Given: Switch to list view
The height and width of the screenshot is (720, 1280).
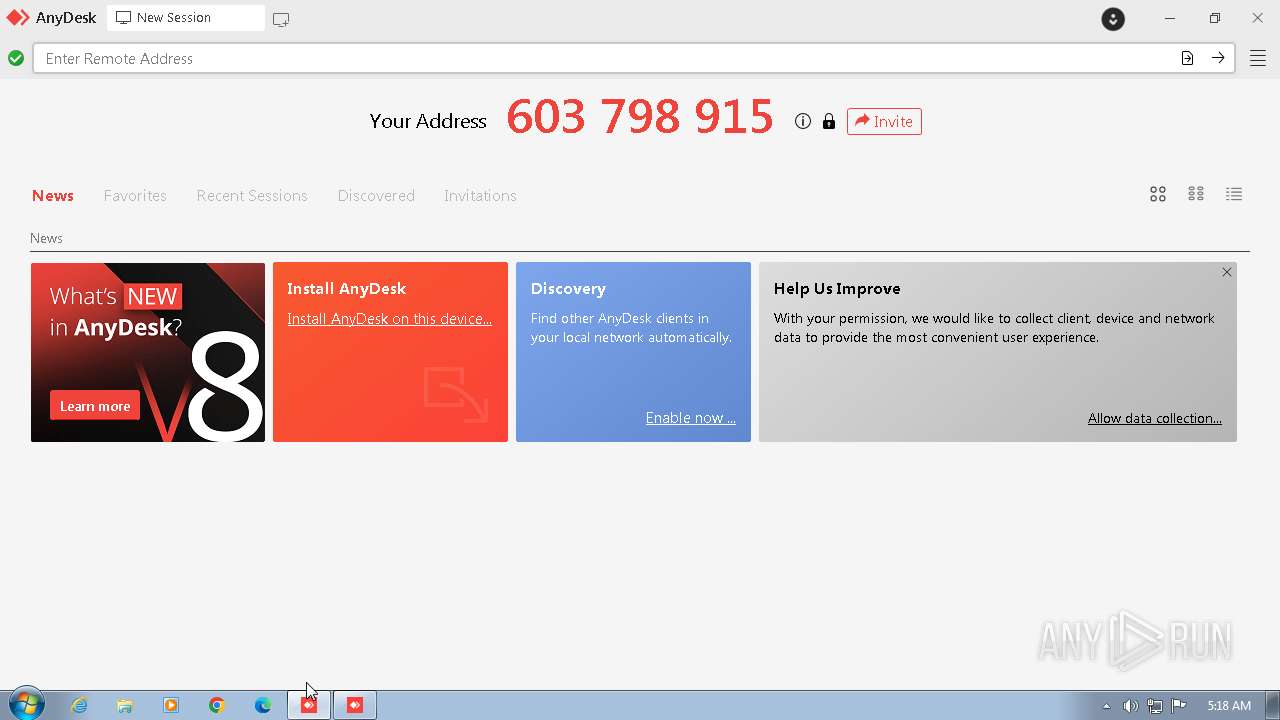Looking at the screenshot, I should click(1234, 194).
